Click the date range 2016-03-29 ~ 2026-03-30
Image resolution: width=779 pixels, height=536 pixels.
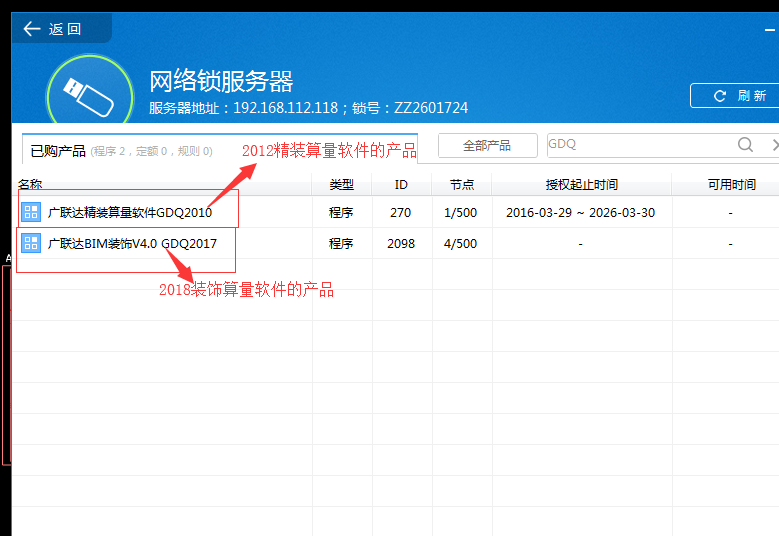click(x=581, y=213)
